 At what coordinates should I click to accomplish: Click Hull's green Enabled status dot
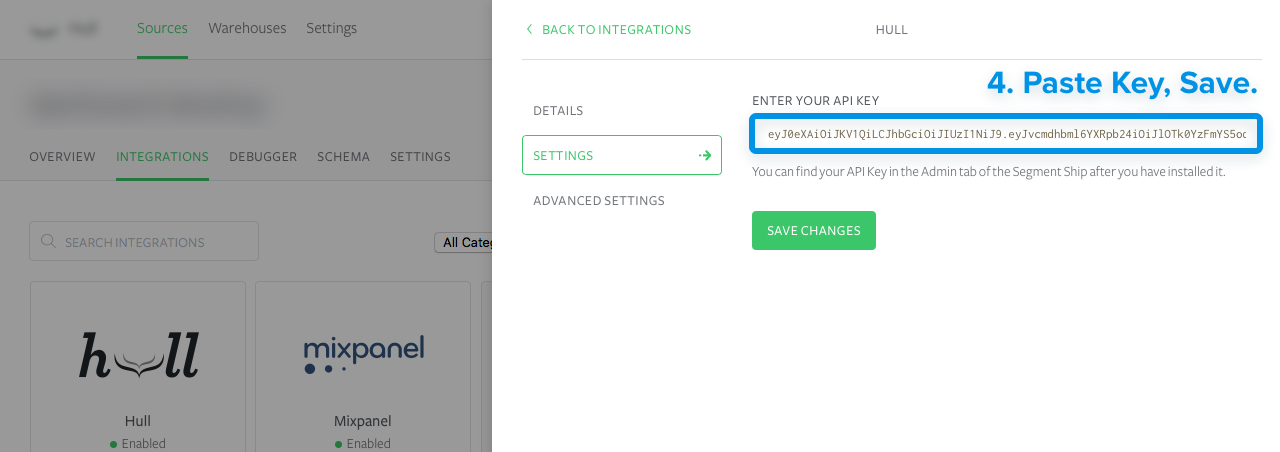click(x=114, y=444)
